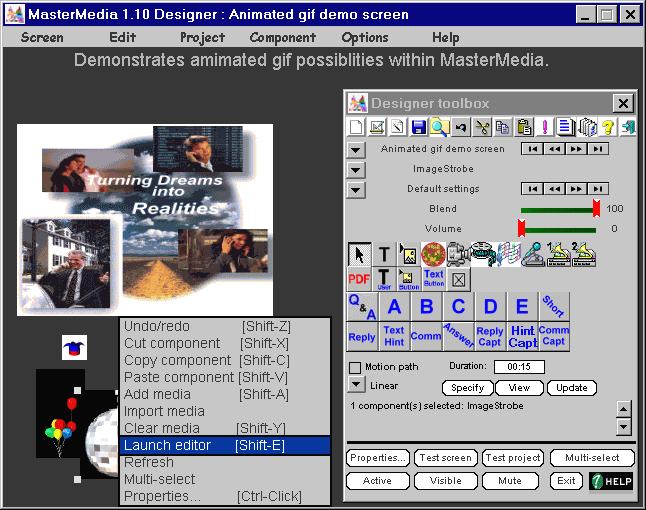Click the copy documents icon in toolbox
Image resolution: width=646 pixels, height=510 pixels.
[x=503, y=127]
